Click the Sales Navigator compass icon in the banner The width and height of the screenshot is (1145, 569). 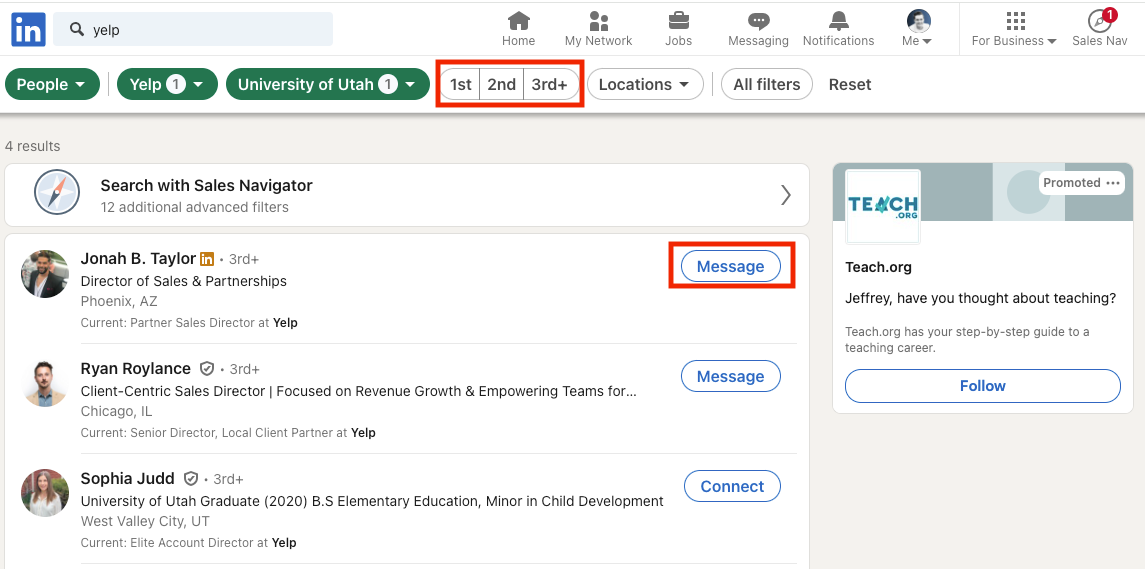tap(57, 193)
